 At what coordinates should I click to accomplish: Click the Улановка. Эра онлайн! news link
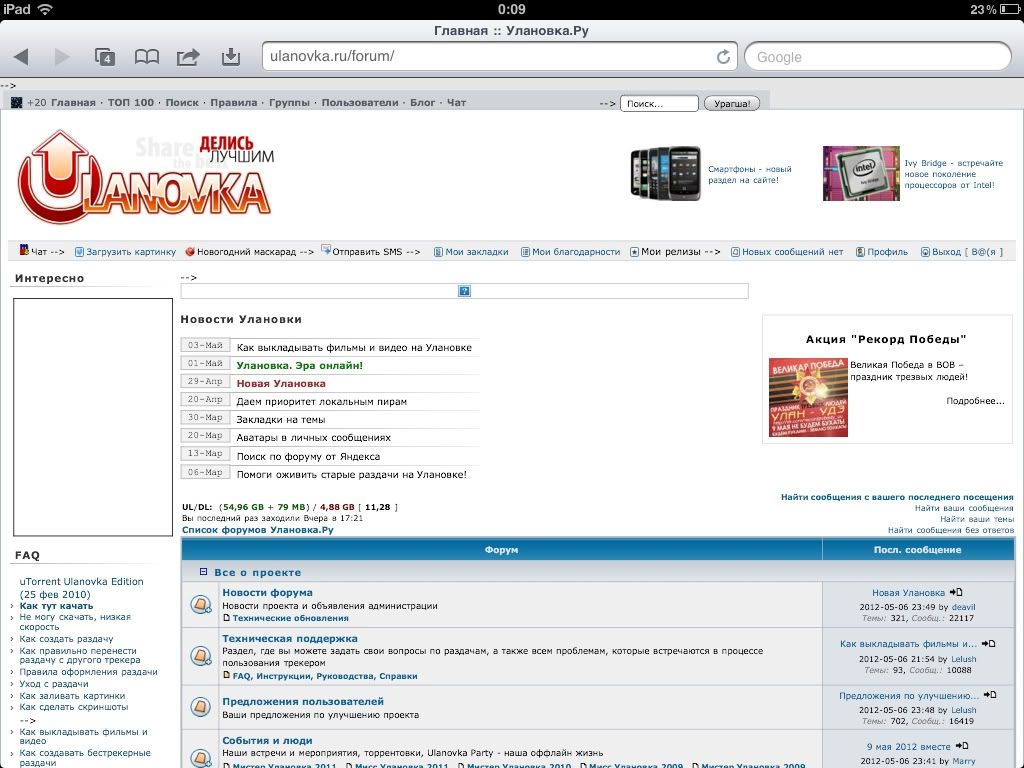click(x=299, y=365)
